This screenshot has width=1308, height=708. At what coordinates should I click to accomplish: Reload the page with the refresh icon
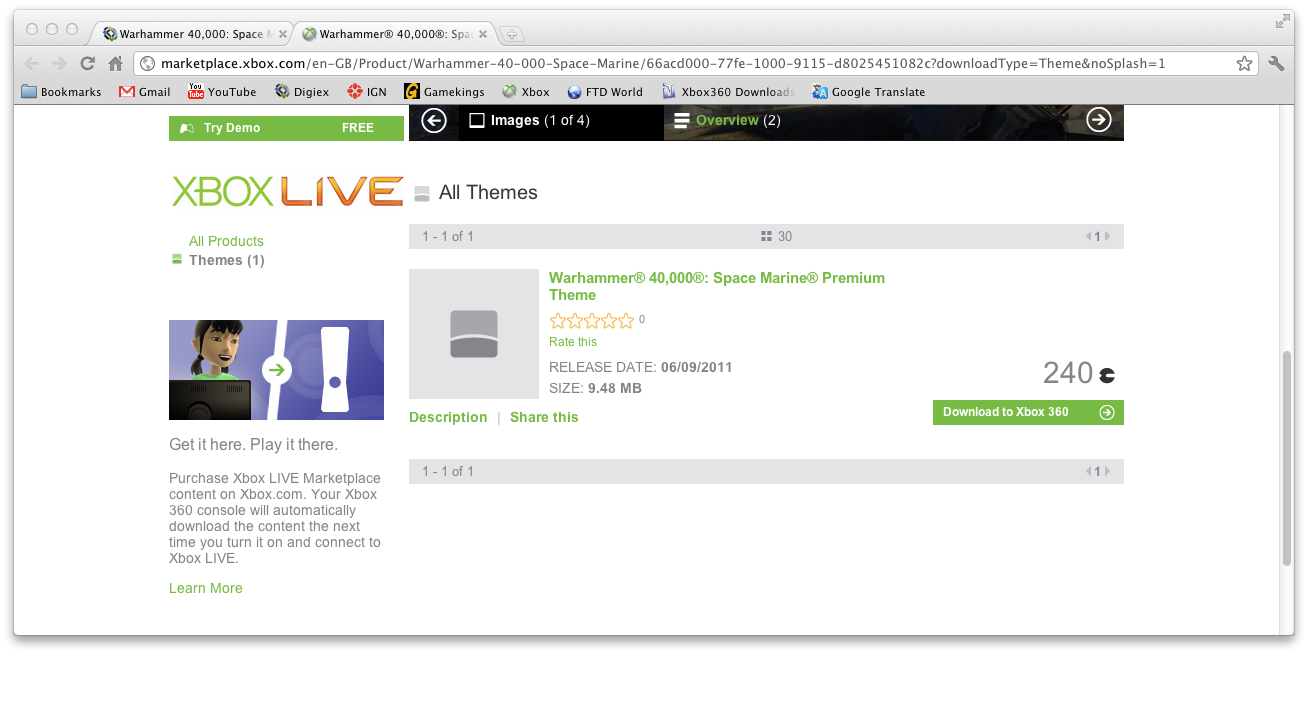point(88,63)
